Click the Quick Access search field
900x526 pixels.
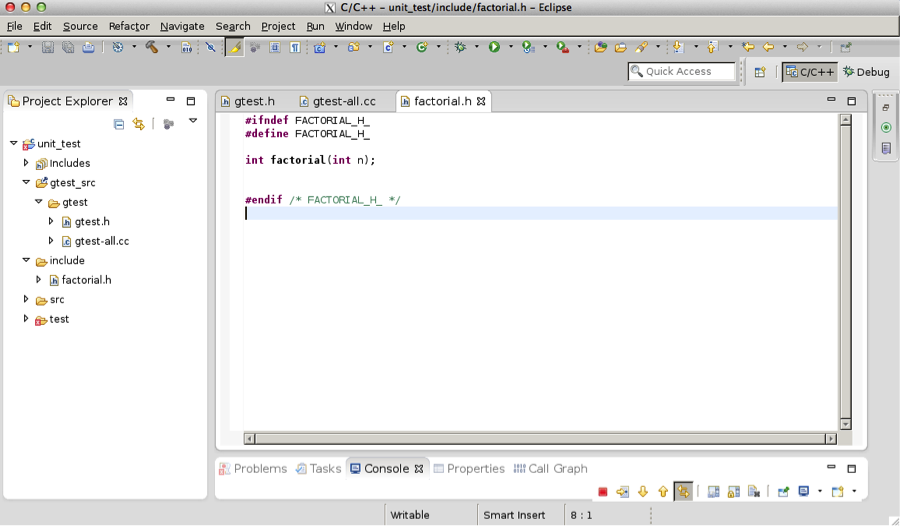[x=681, y=71]
